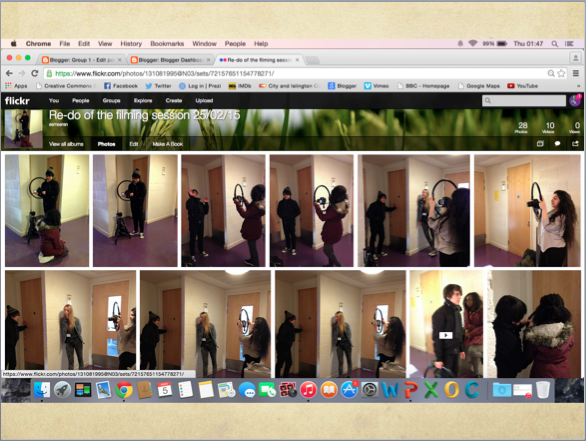Open the Downloads folder in the dock
Viewport: 586px width, 441px height.
coord(502,390)
